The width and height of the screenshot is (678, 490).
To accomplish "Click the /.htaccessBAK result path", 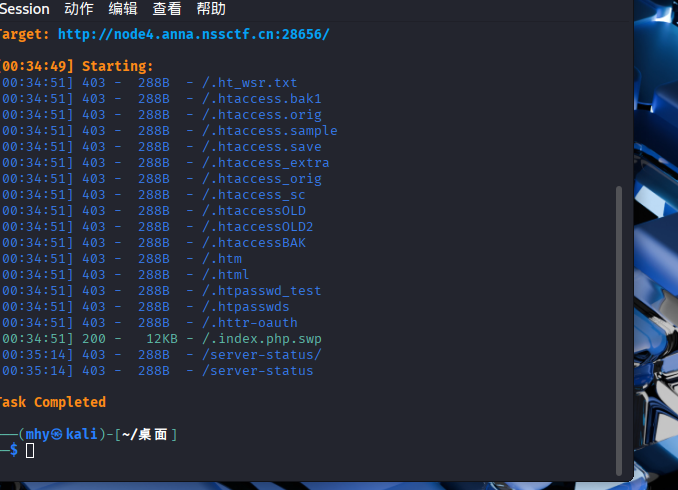I will click(x=253, y=243).
